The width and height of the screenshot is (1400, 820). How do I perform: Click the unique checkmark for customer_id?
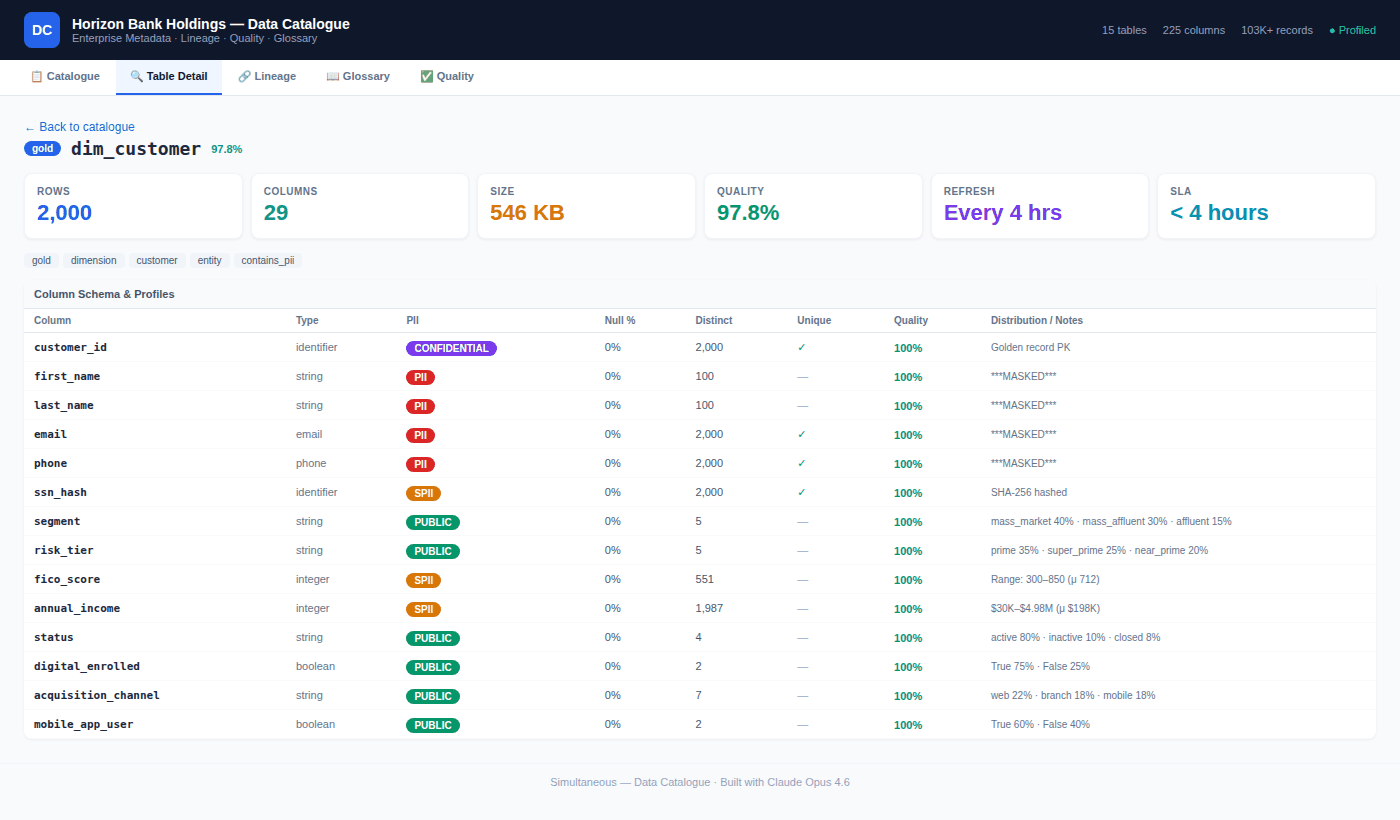point(802,348)
